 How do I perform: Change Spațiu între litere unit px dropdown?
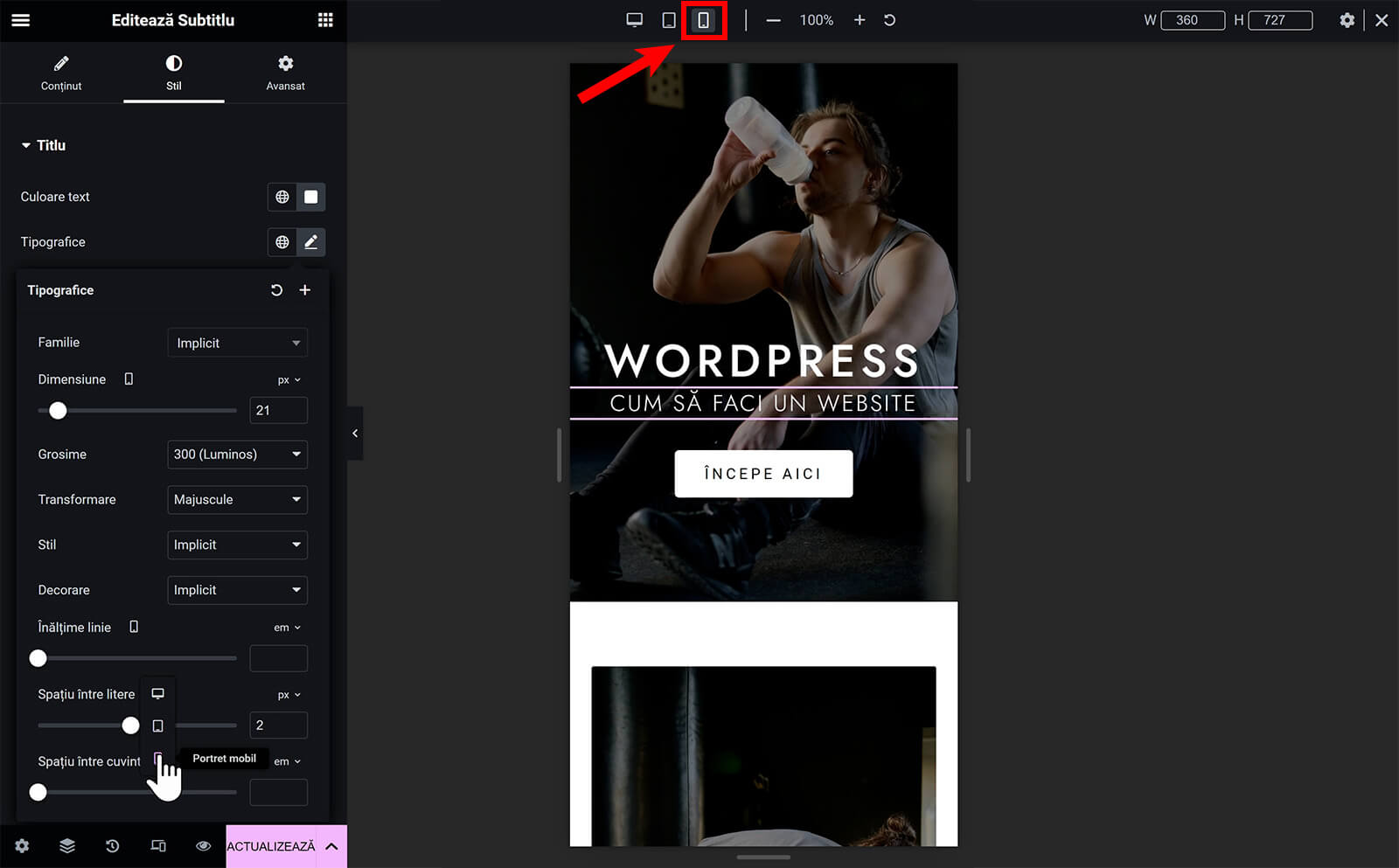click(289, 695)
